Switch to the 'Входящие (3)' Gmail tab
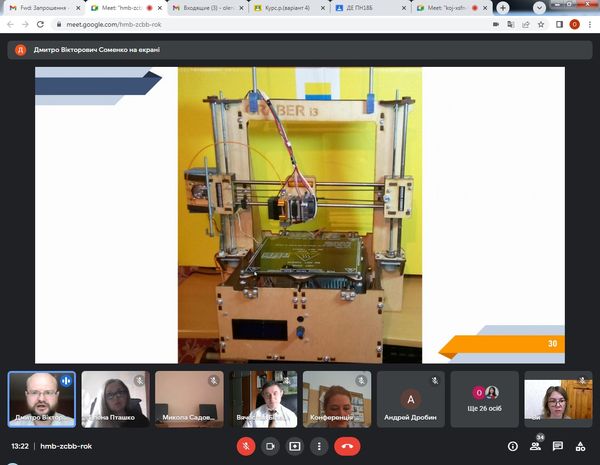 204,7
